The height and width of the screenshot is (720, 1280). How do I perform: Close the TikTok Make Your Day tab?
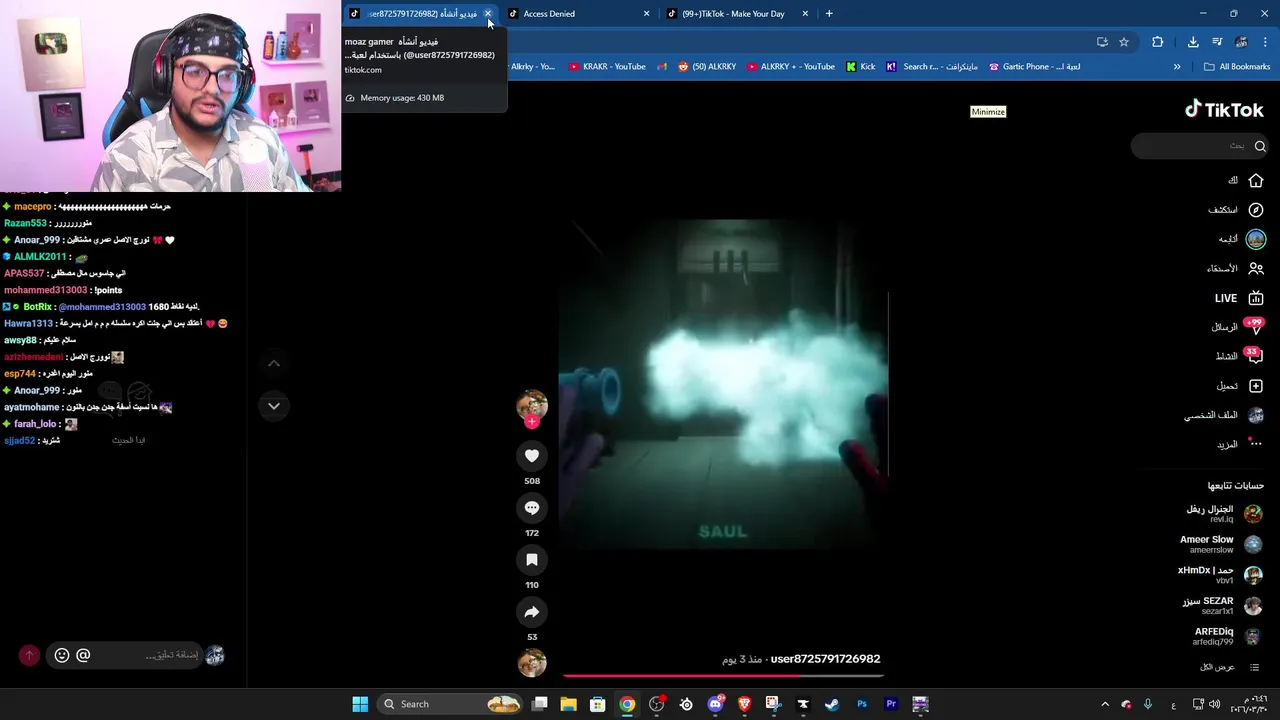[x=805, y=14]
